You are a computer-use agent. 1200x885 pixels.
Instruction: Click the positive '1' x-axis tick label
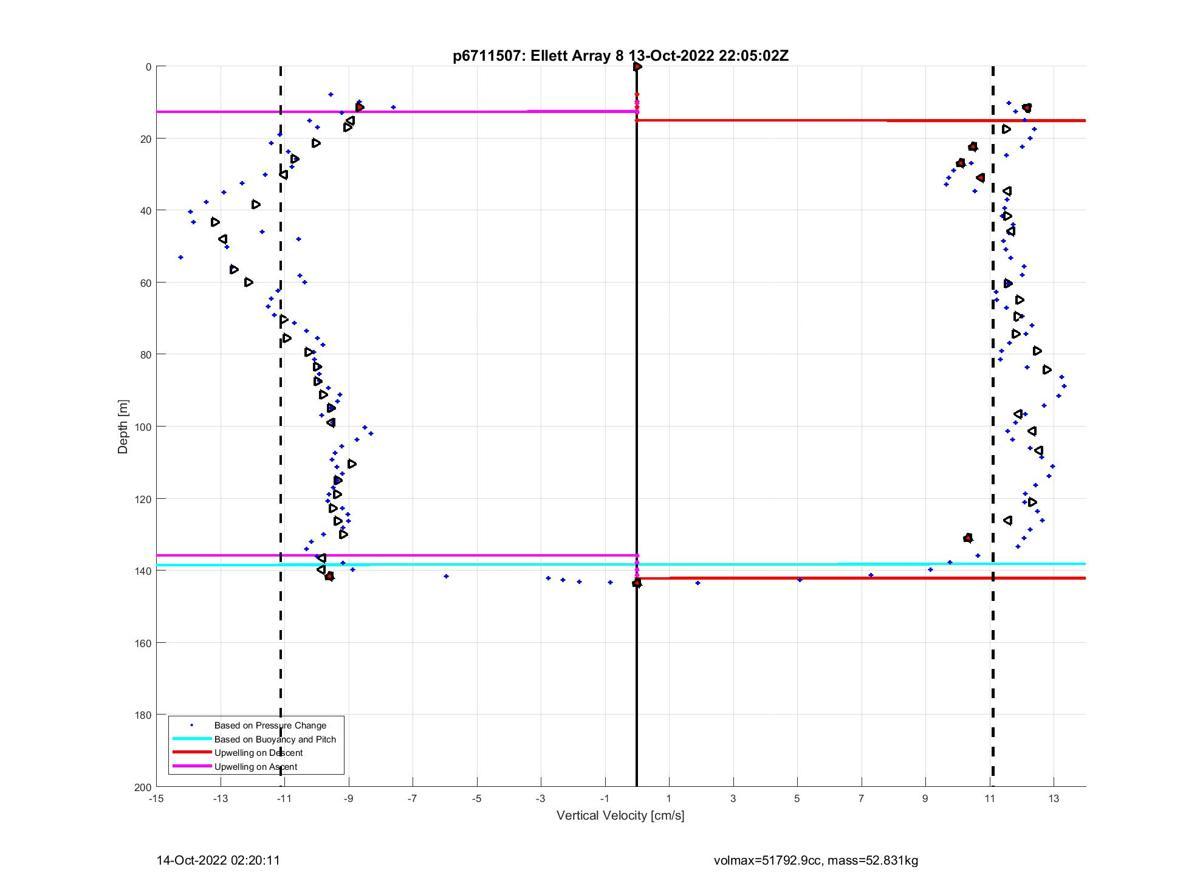point(669,798)
